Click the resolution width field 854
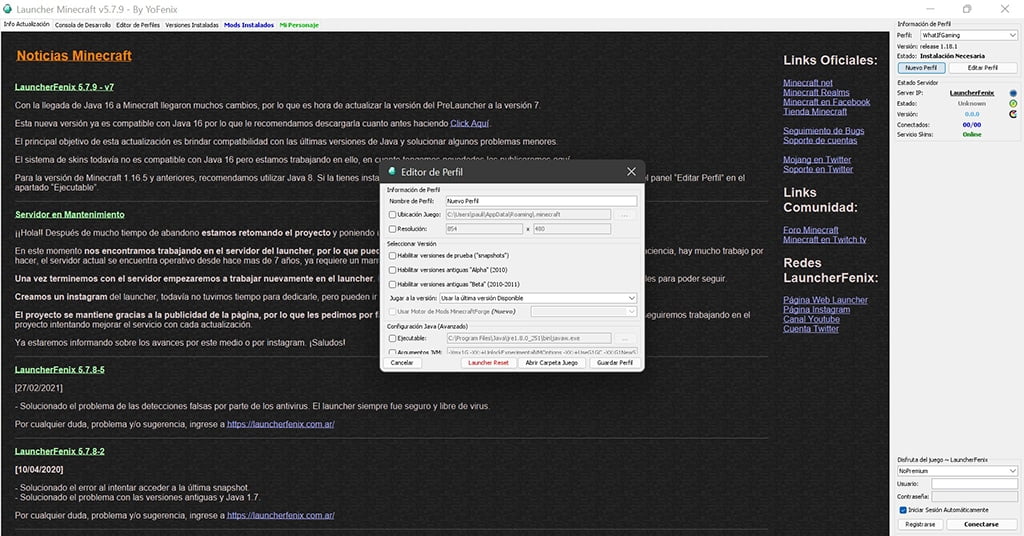Image resolution: width=1024 pixels, height=536 pixels. click(x=485, y=229)
